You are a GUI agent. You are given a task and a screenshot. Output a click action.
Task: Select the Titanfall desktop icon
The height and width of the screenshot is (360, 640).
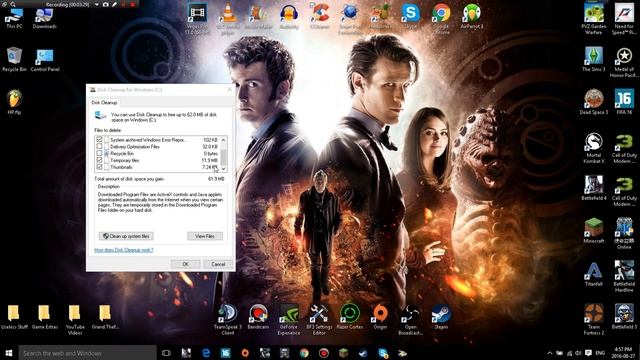[593, 274]
